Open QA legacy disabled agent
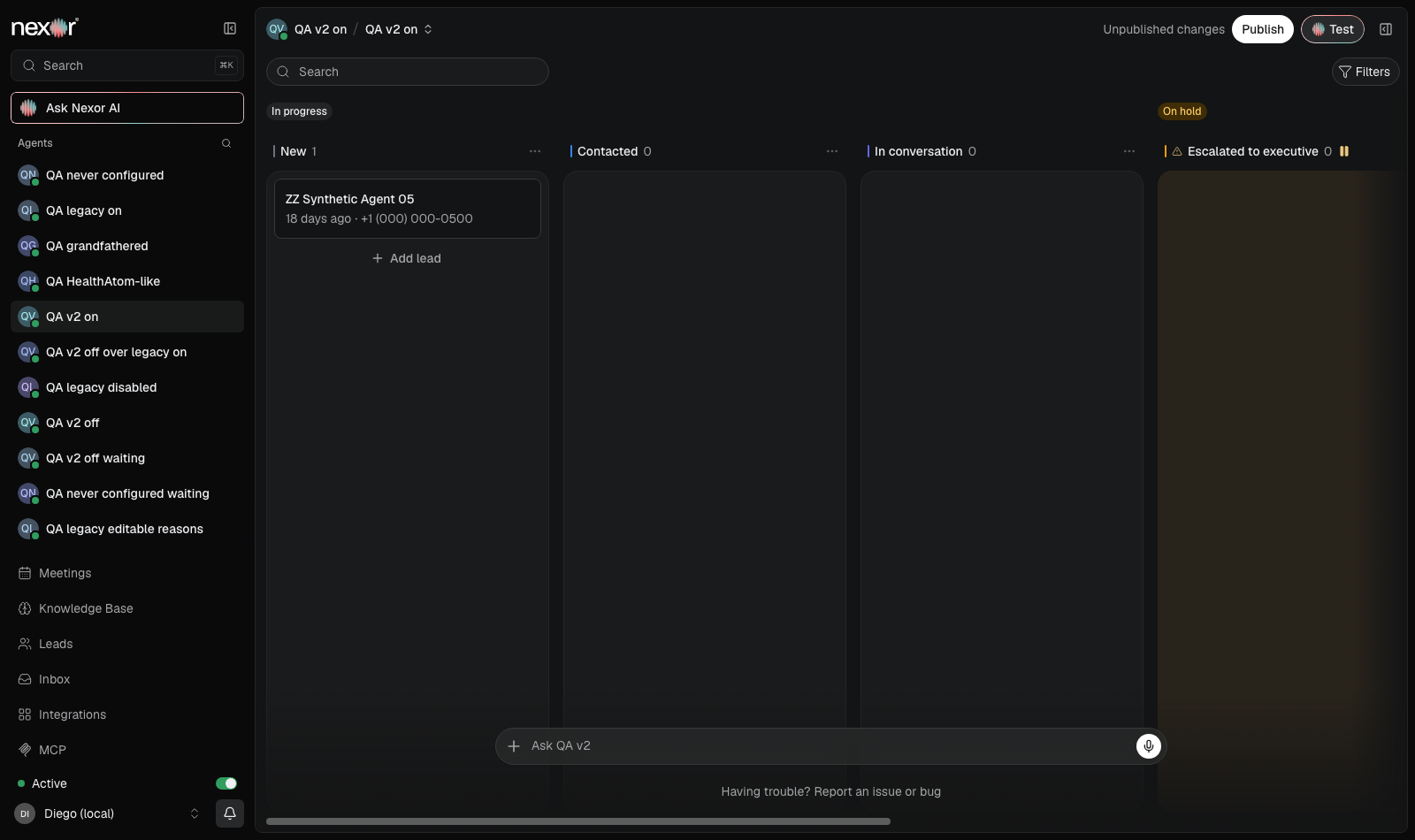1415x840 pixels. pos(127,387)
